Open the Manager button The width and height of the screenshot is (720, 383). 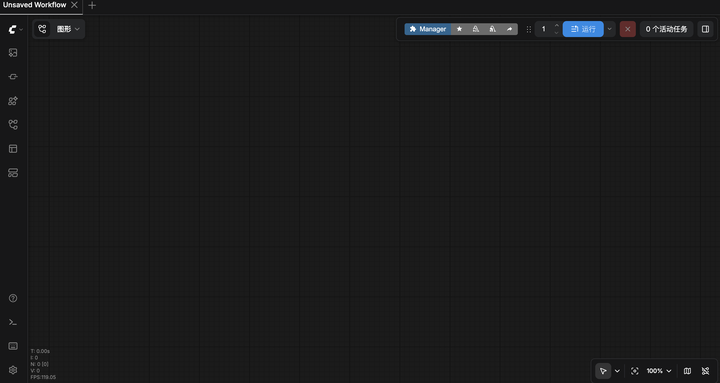pyautogui.click(x=428, y=29)
